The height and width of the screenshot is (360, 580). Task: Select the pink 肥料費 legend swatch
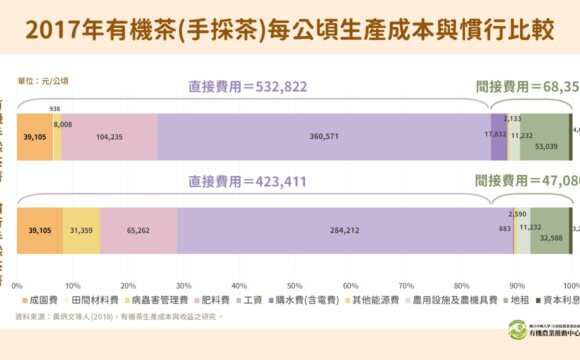tap(197, 300)
